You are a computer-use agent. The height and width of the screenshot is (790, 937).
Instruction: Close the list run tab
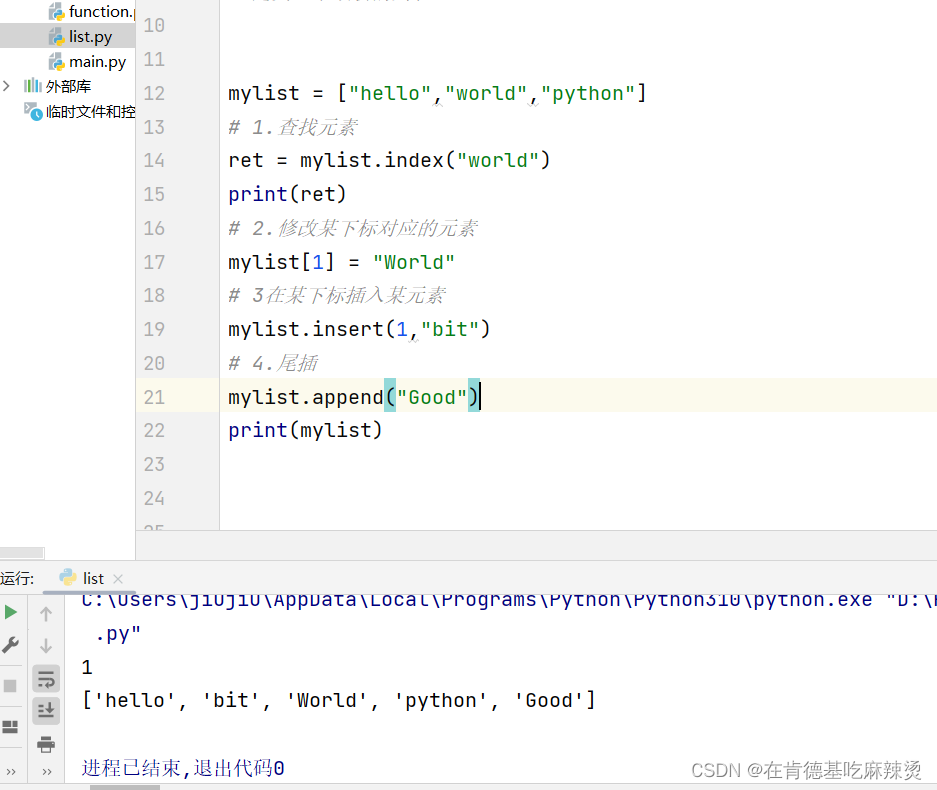(x=118, y=578)
